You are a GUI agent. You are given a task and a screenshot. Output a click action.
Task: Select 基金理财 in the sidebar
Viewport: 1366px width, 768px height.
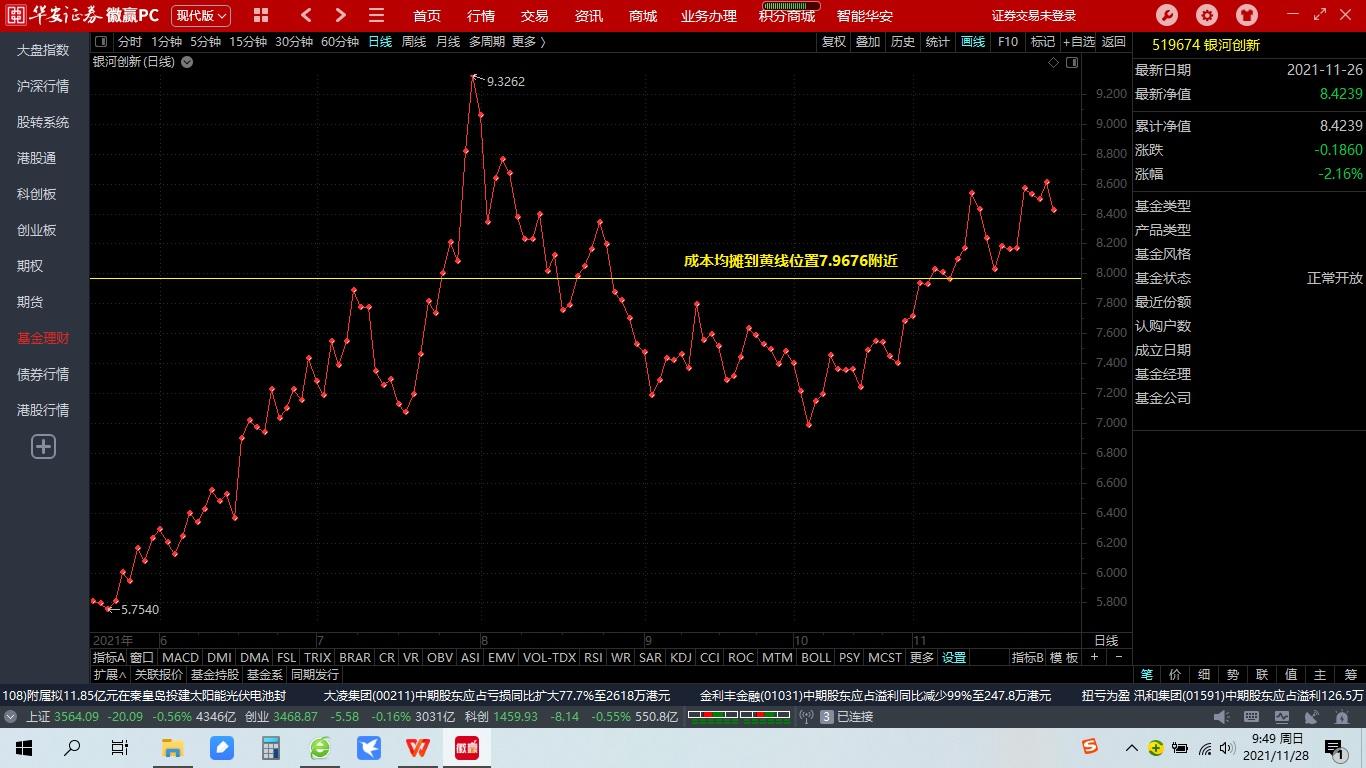coord(43,338)
